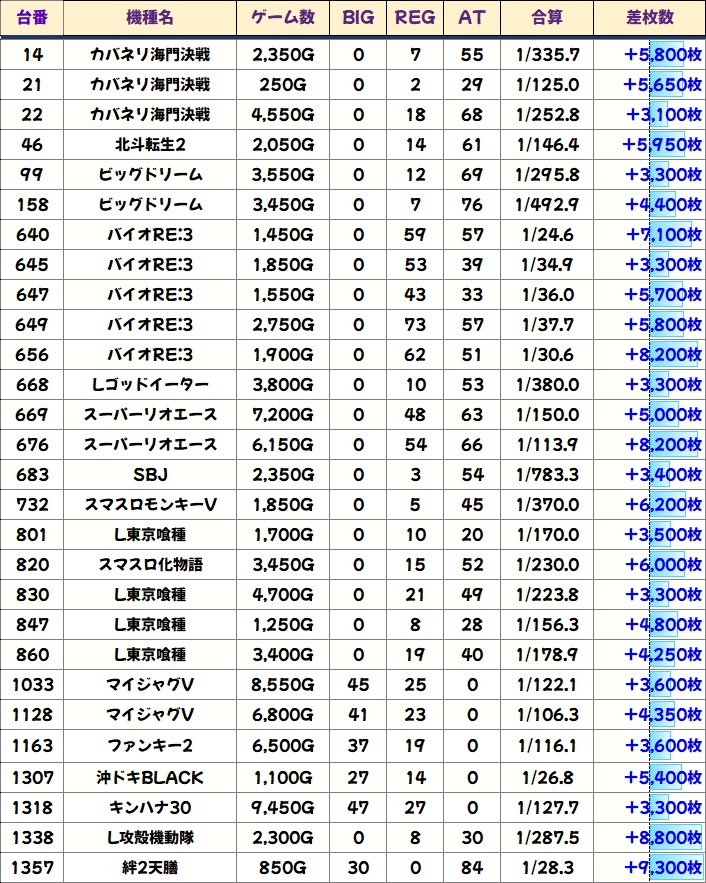Click the スマスロモンキーV machine name
The height and width of the screenshot is (883, 706).
click(x=150, y=505)
